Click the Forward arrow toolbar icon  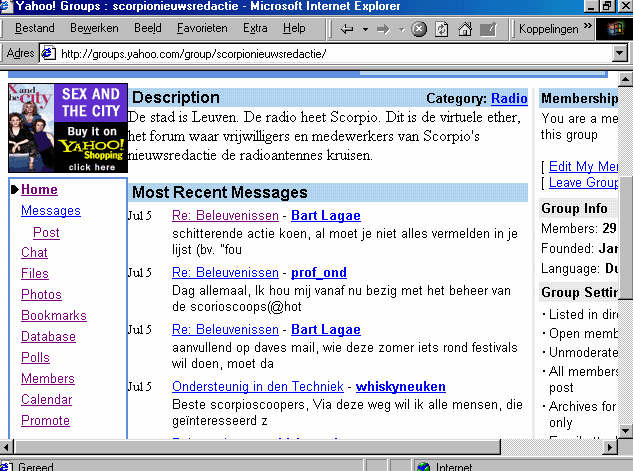[x=384, y=29]
